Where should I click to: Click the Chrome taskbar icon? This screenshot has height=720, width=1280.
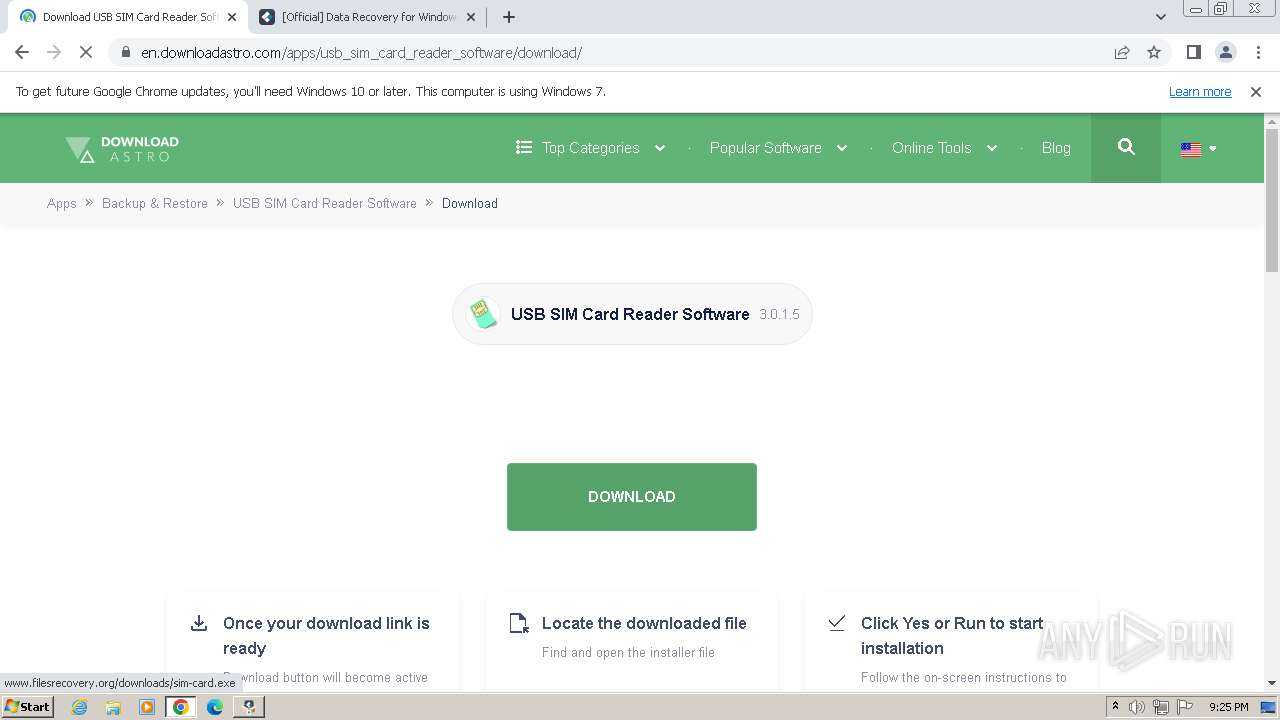pyautogui.click(x=181, y=707)
